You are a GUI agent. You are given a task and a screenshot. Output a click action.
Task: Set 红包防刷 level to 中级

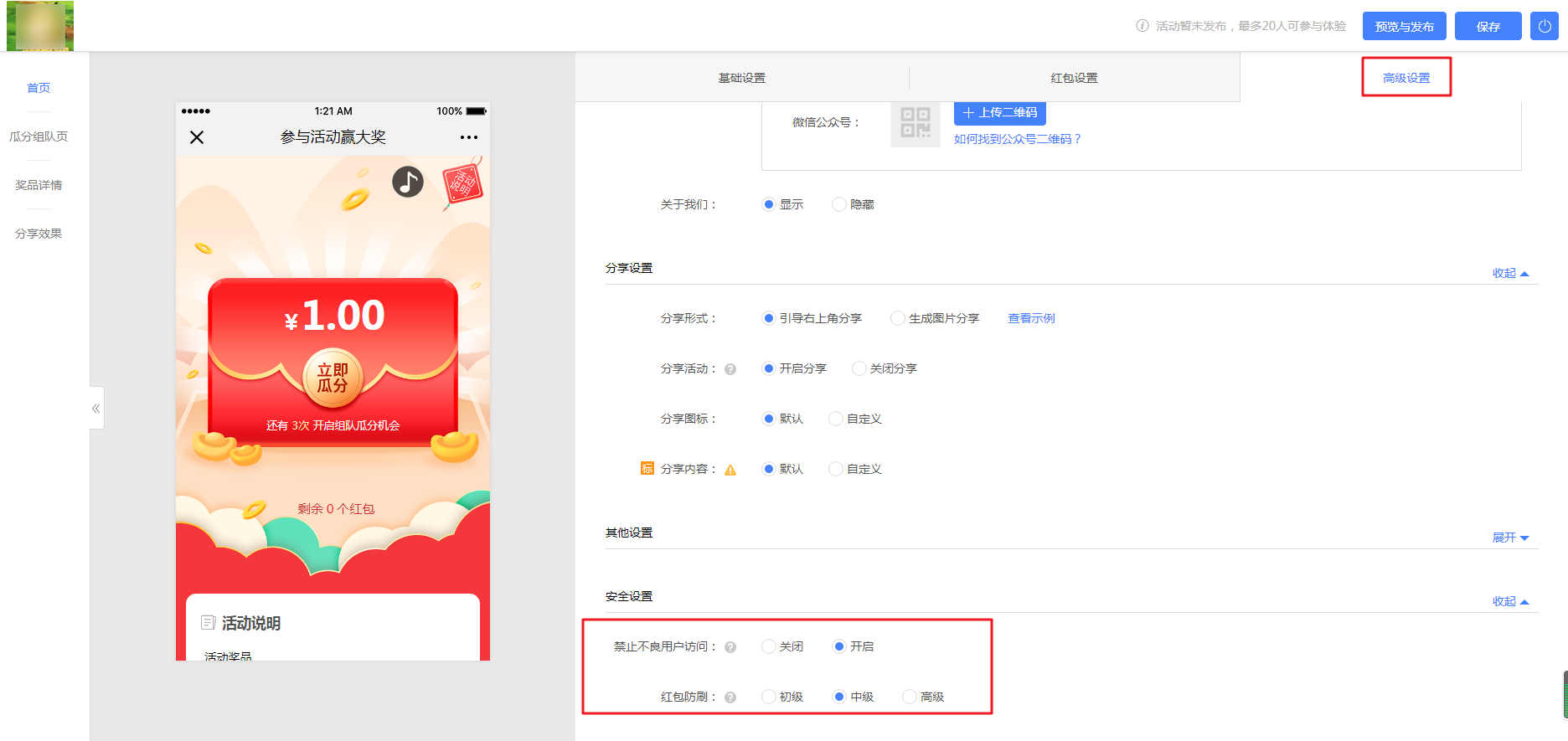(854, 697)
